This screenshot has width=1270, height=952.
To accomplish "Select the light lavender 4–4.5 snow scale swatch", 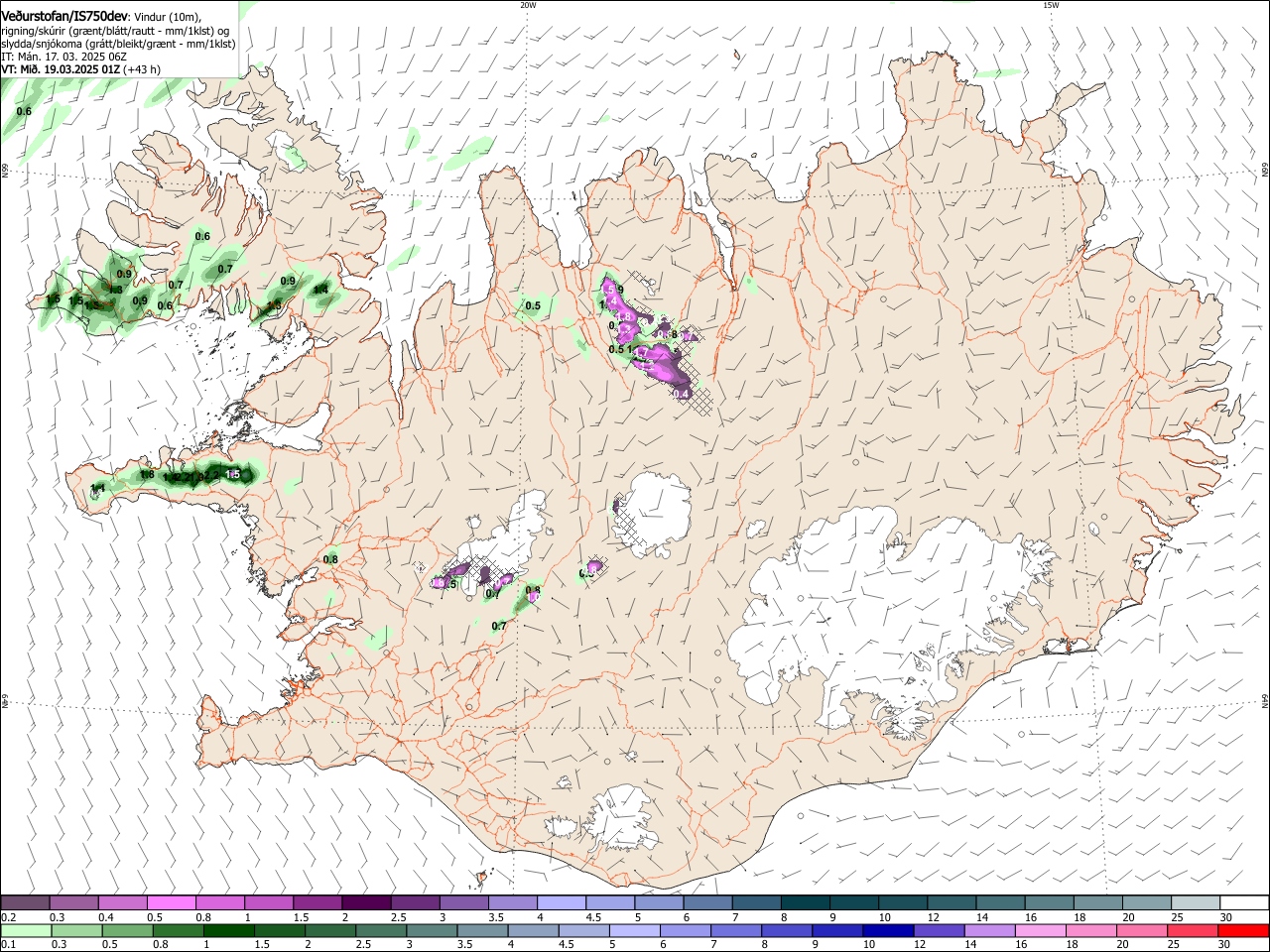I will click(x=562, y=902).
